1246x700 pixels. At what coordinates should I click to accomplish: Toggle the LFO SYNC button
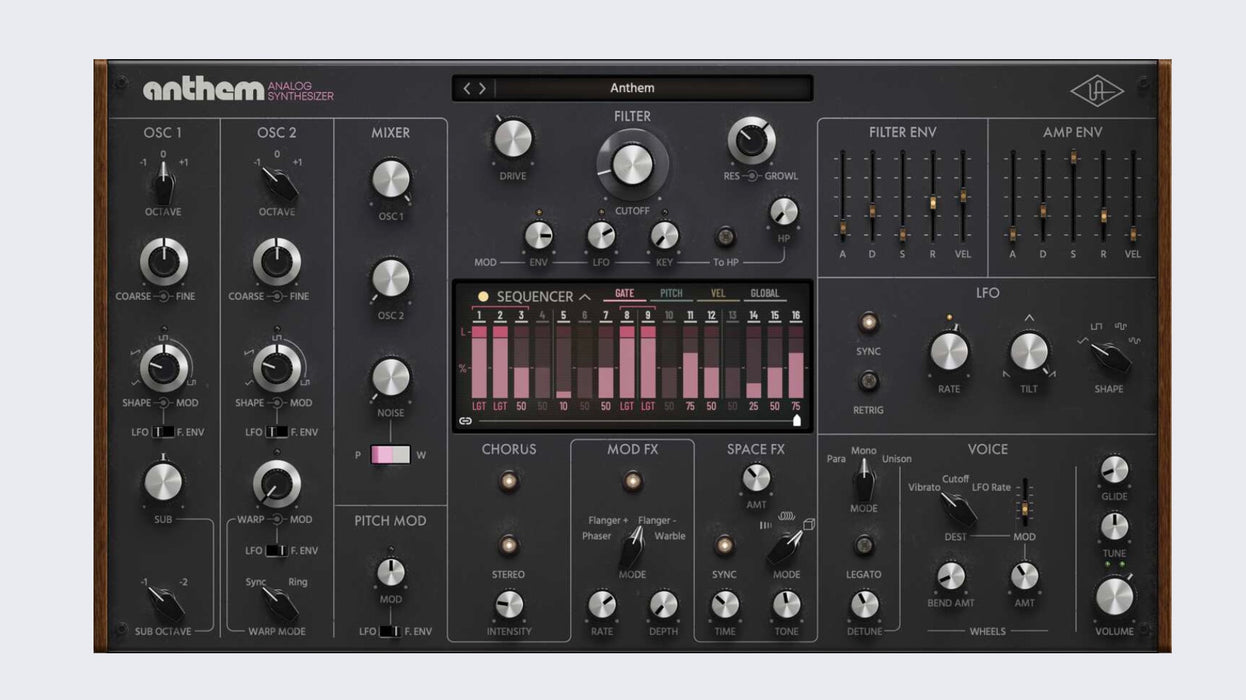[x=869, y=322]
